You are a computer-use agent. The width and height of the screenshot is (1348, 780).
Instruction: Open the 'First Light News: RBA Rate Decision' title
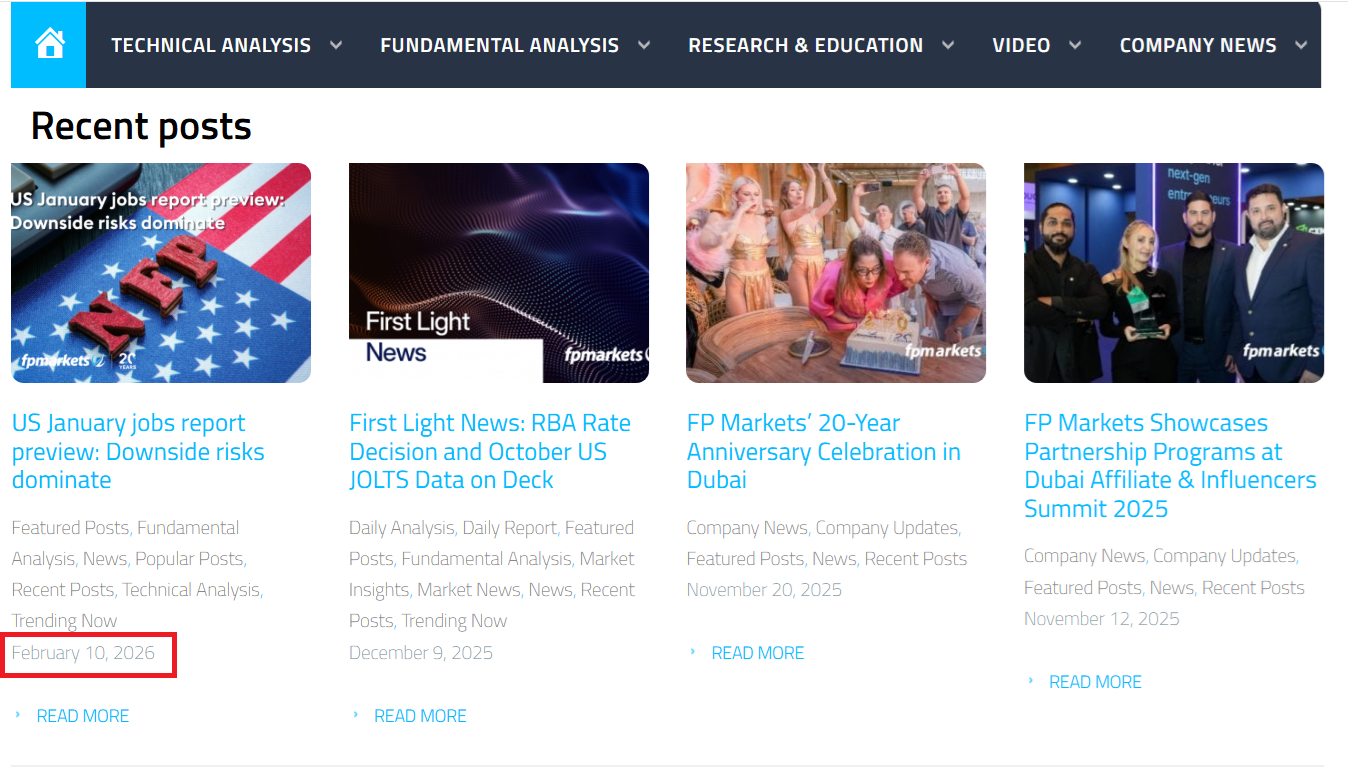pos(490,451)
